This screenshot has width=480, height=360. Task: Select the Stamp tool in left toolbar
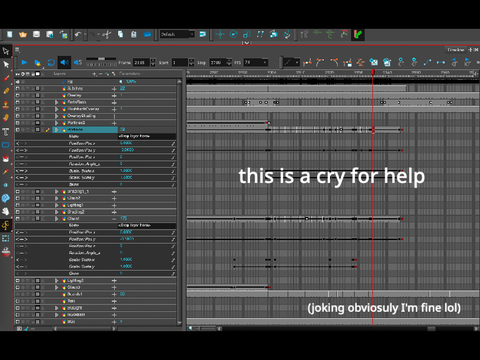point(6,105)
